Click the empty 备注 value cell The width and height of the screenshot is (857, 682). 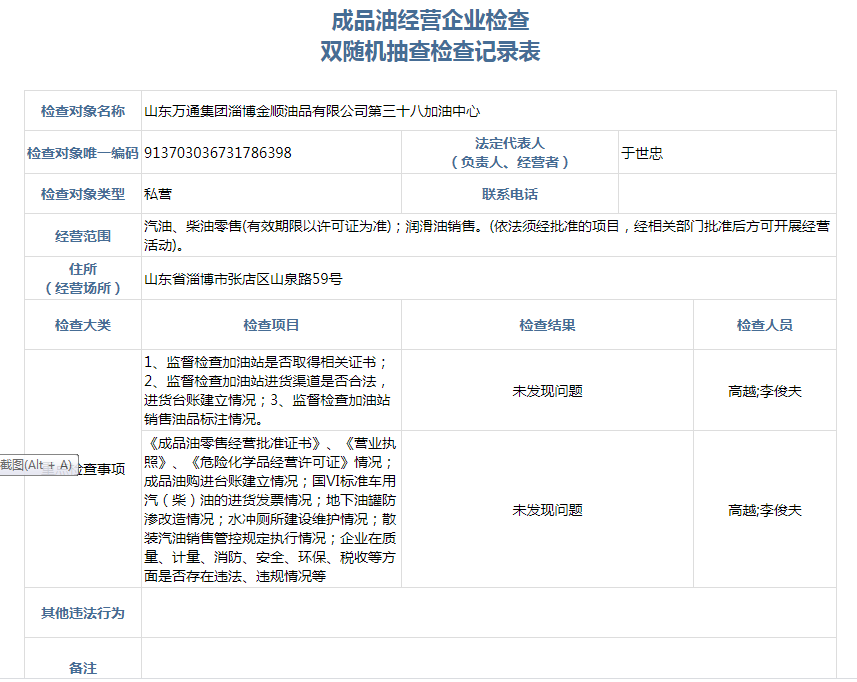[489, 659]
